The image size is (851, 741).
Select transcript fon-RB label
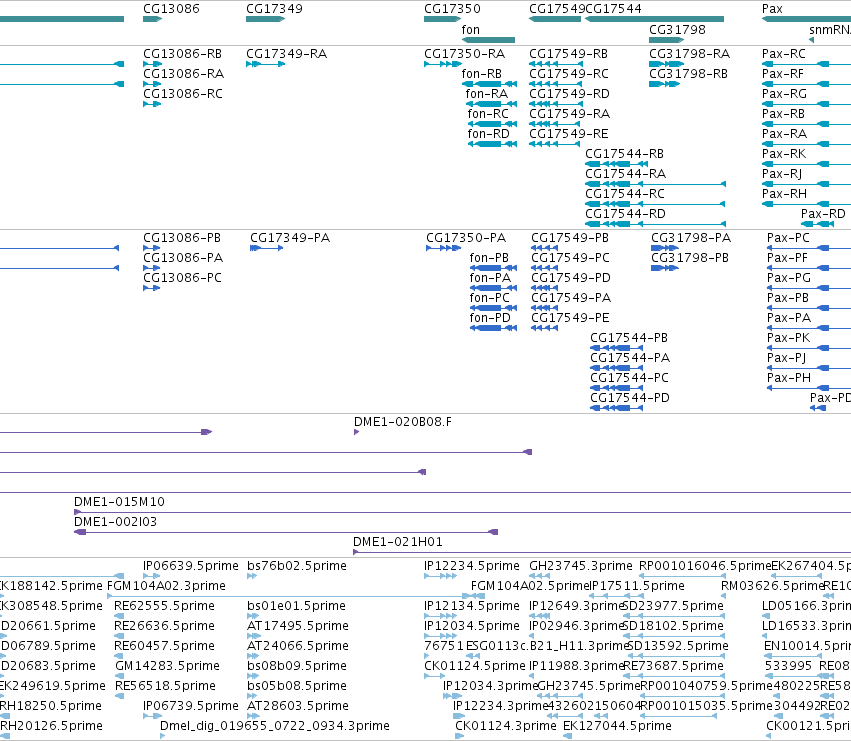(481, 74)
